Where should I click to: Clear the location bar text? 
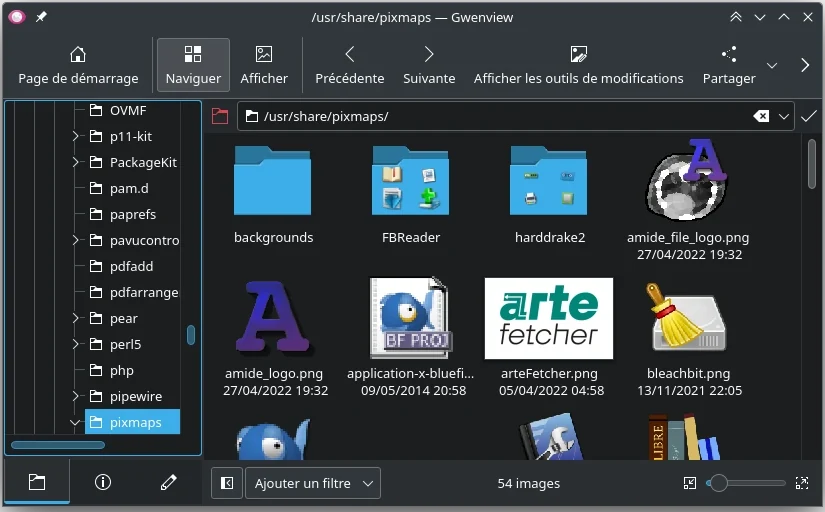761,116
